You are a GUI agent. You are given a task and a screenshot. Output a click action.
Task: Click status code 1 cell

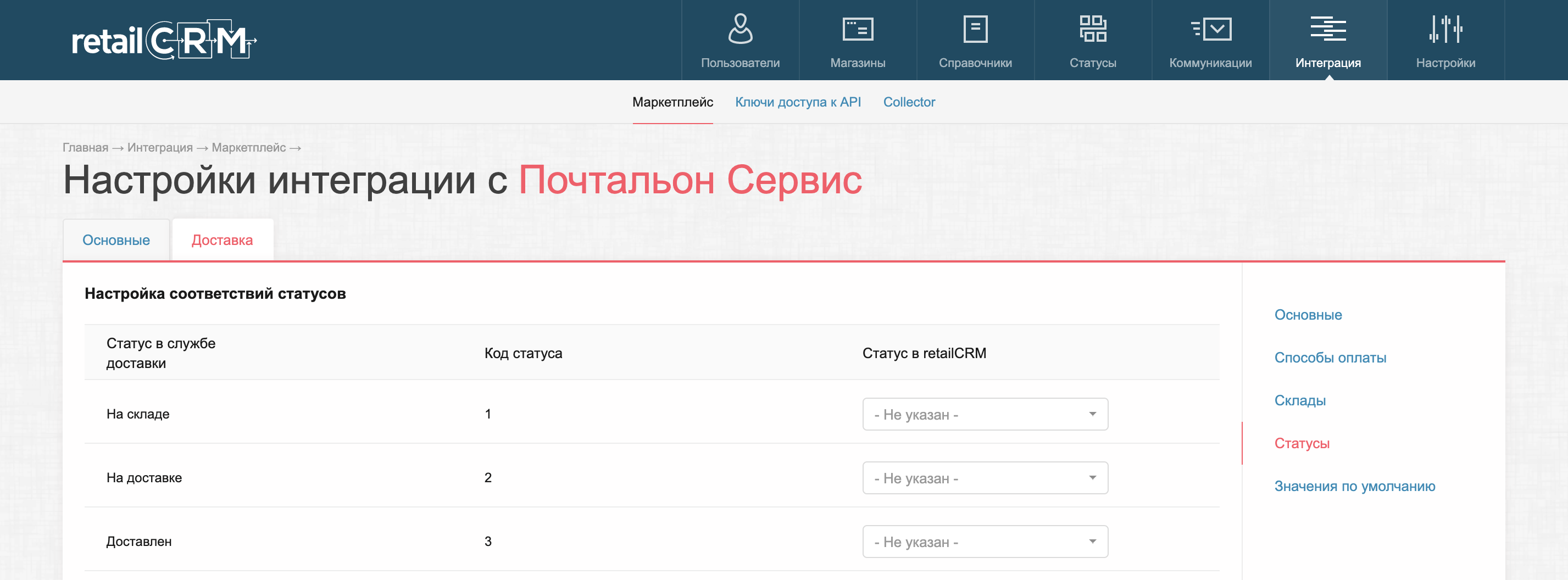(x=488, y=414)
